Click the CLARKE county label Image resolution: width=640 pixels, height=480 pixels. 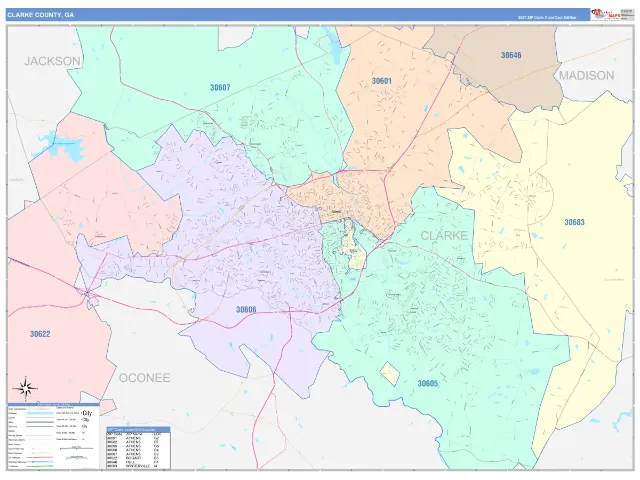coord(444,236)
